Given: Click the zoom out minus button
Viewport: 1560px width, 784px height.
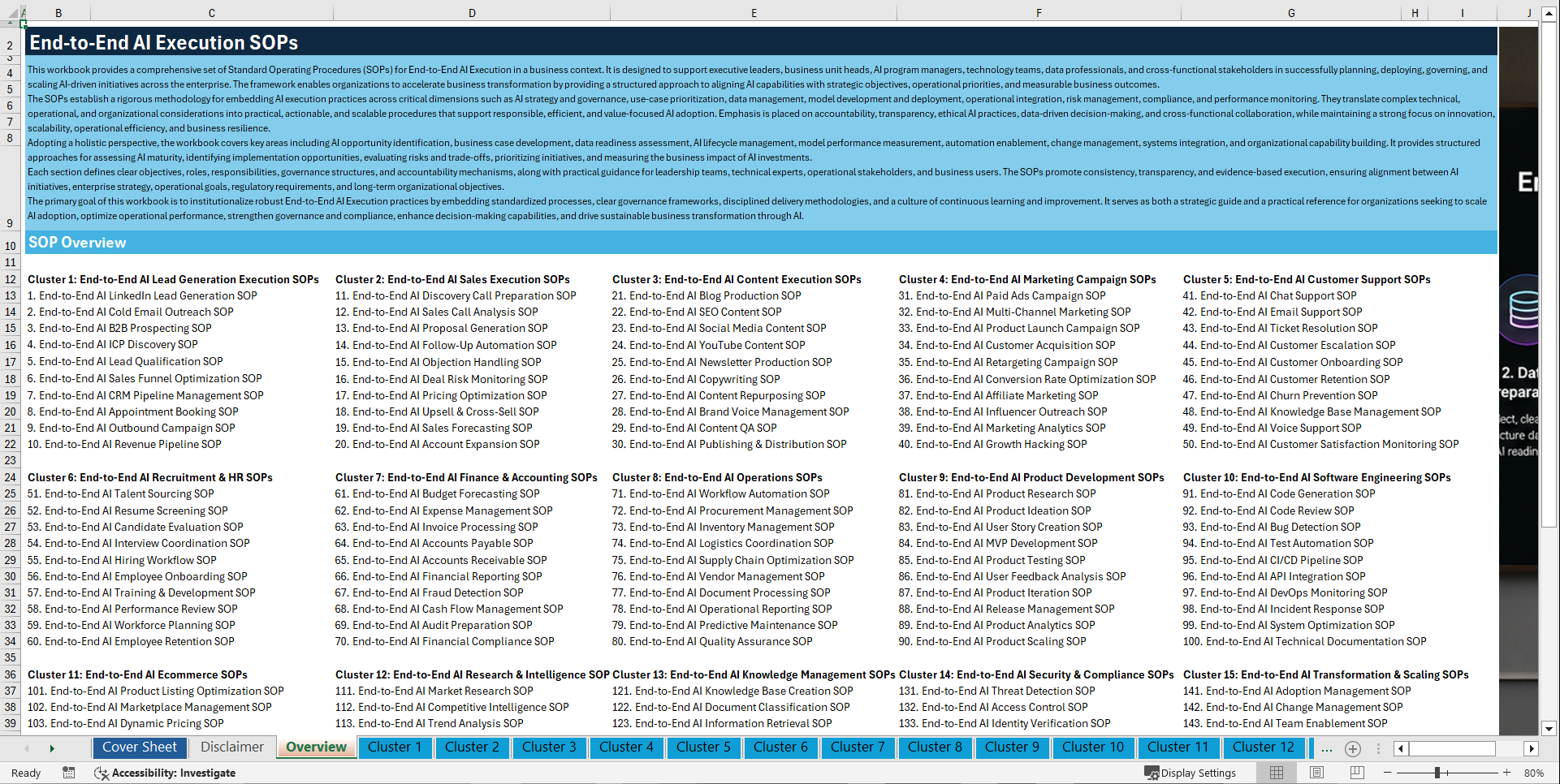Looking at the screenshot, I should pyautogui.click(x=1387, y=773).
